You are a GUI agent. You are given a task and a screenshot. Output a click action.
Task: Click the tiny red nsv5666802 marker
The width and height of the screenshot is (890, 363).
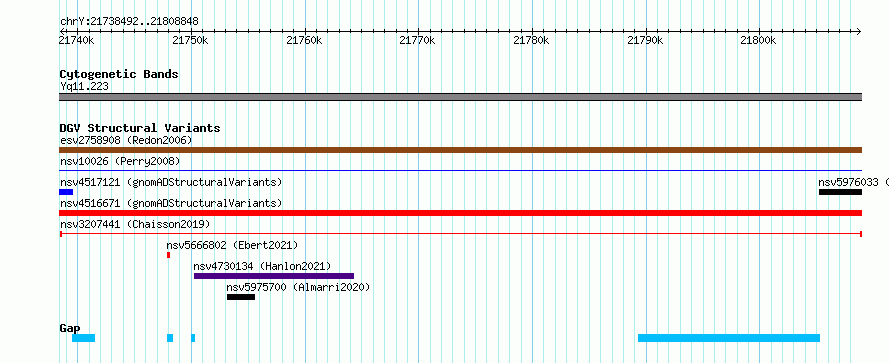[x=169, y=255]
